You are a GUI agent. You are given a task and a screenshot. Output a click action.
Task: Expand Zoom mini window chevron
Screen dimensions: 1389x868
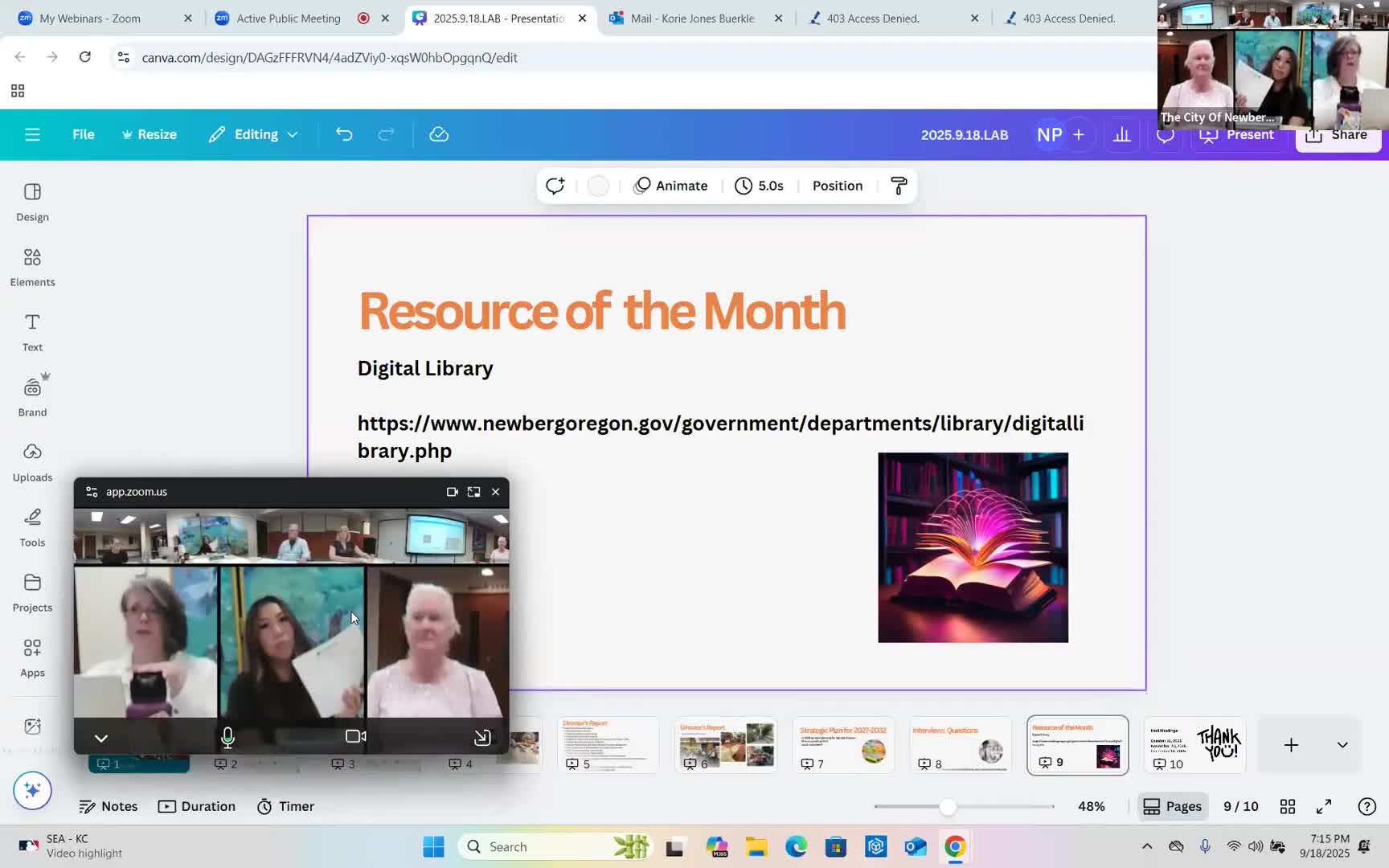tap(101, 738)
